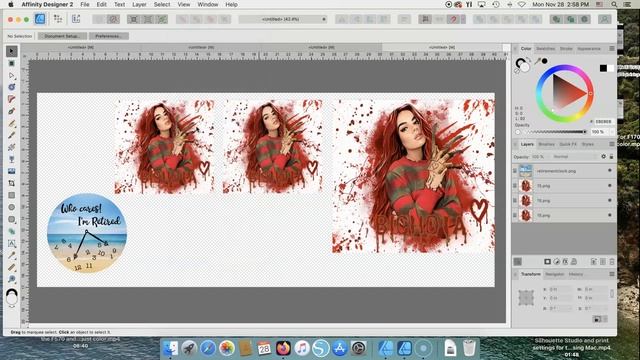Switch to the History tab
This screenshot has height=360, width=640.
click(x=576, y=274)
